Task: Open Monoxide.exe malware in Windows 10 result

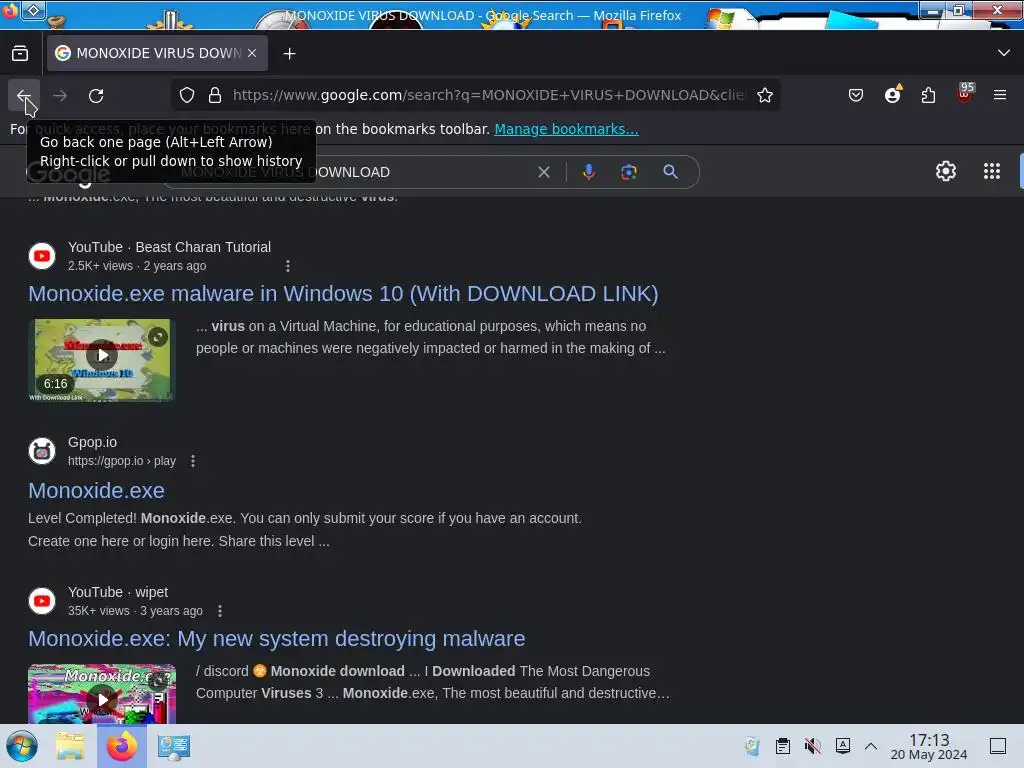Action: click(x=343, y=294)
